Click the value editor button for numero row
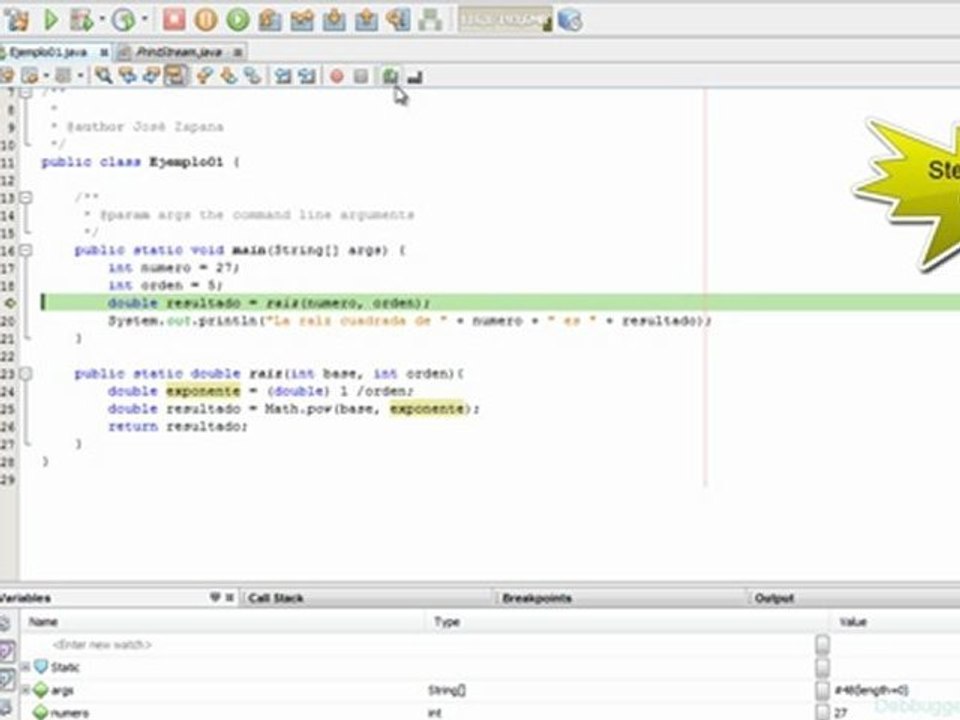The height and width of the screenshot is (720, 960). point(822,712)
